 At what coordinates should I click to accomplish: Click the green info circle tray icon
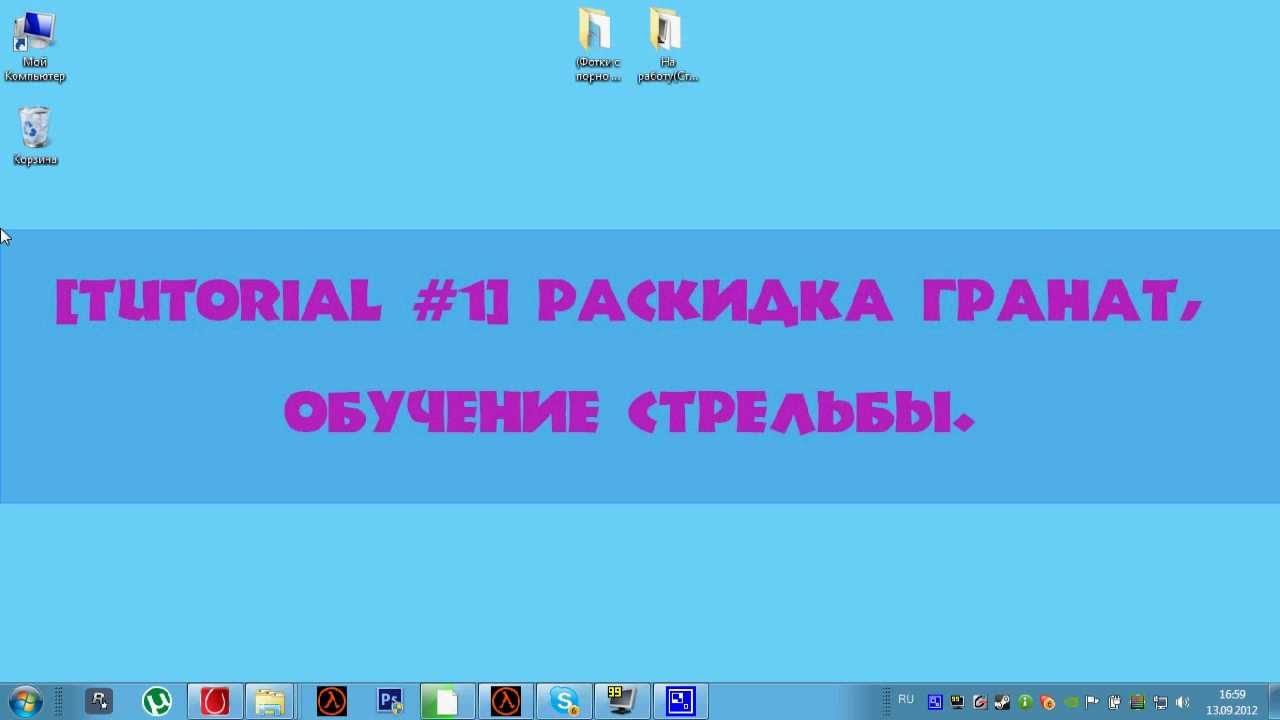(1025, 702)
